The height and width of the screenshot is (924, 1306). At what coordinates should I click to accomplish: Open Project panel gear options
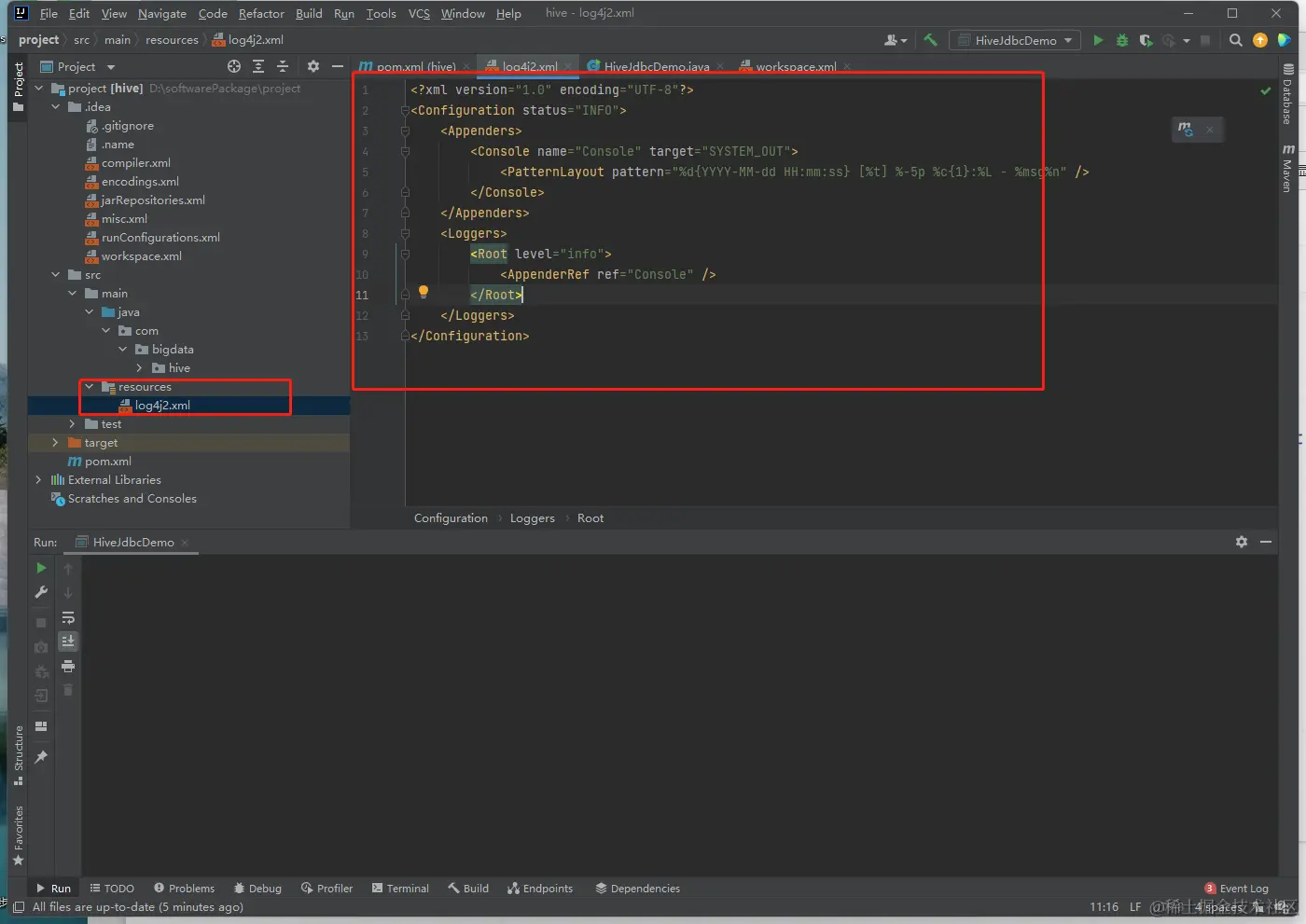[x=313, y=66]
